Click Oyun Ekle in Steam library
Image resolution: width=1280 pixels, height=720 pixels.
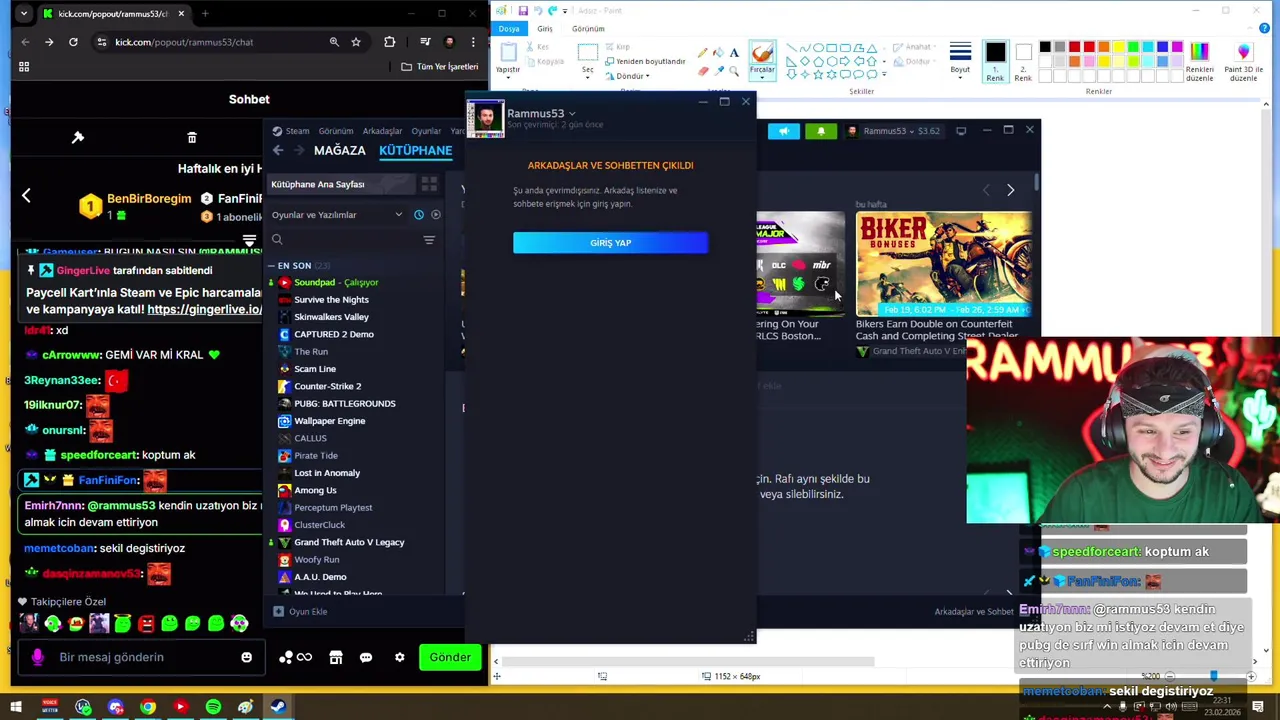[x=300, y=612]
